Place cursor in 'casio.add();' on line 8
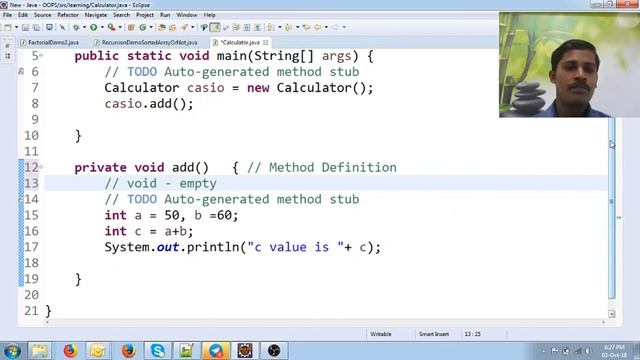This screenshot has height=360, width=640. click(149, 104)
